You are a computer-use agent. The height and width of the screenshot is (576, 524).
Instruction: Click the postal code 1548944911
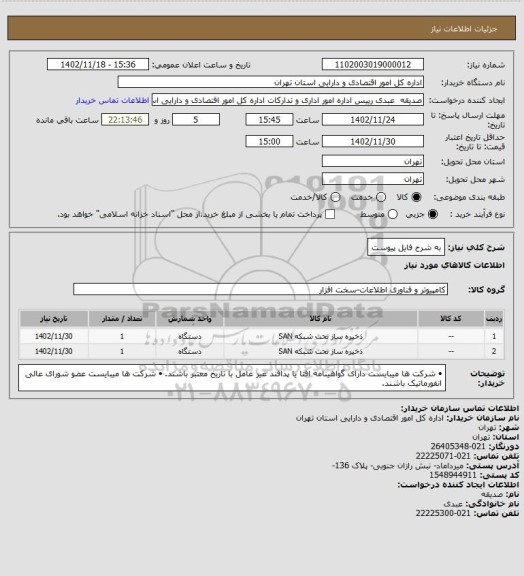(x=453, y=475)
